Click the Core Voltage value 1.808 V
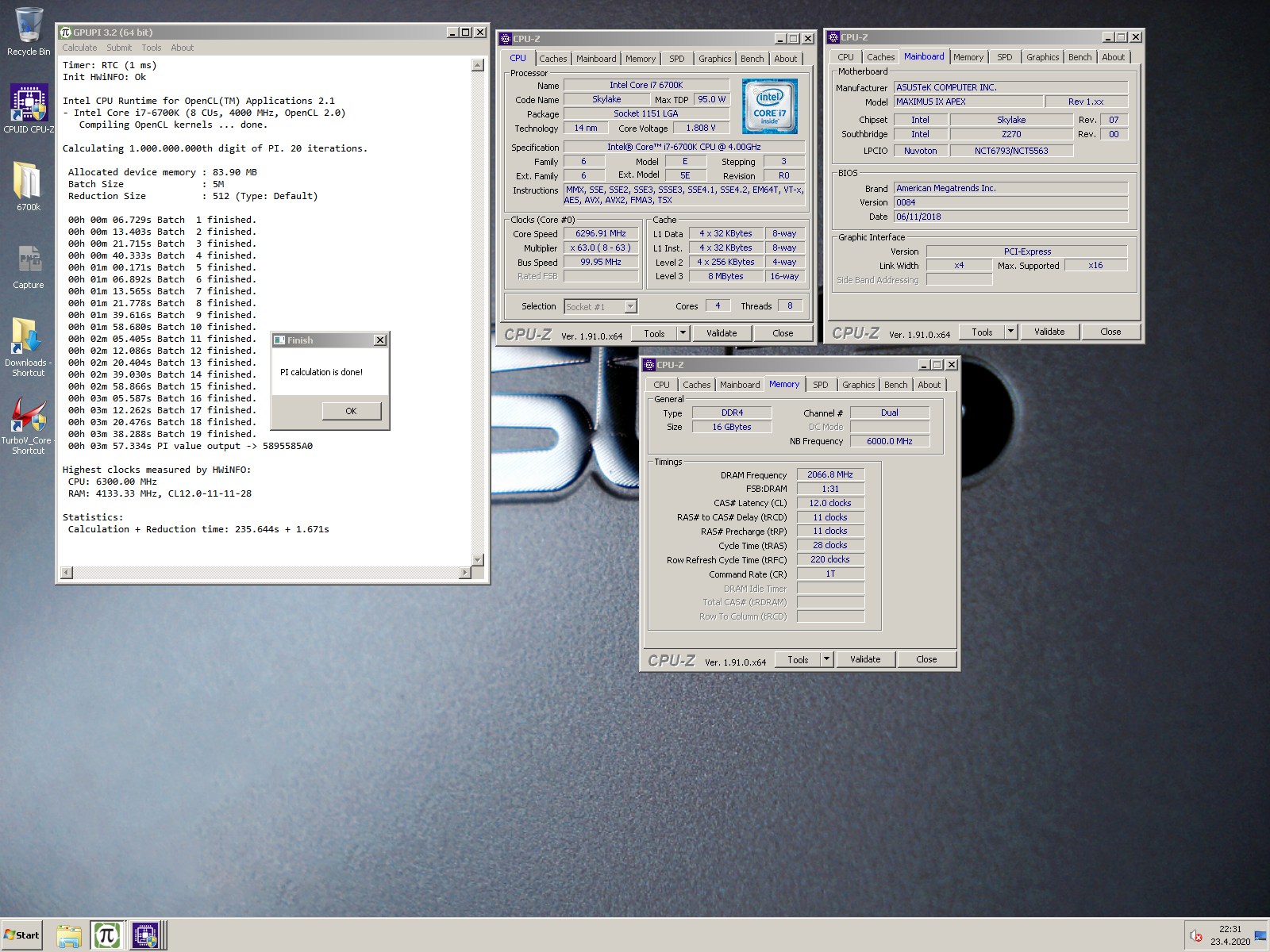The image size is (1270, 952). pyautogui.click(x=701, y=128)
